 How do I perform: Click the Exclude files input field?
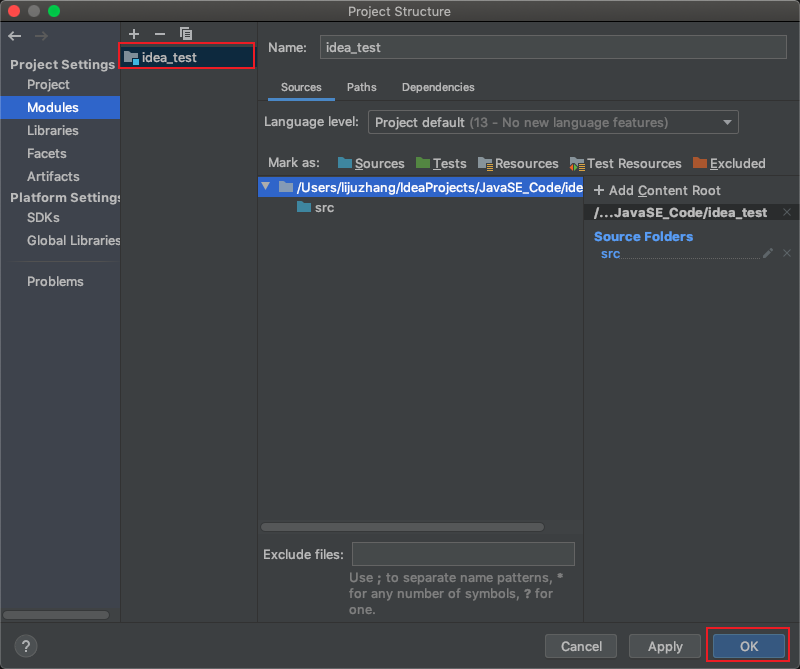(x=463, y=554)
